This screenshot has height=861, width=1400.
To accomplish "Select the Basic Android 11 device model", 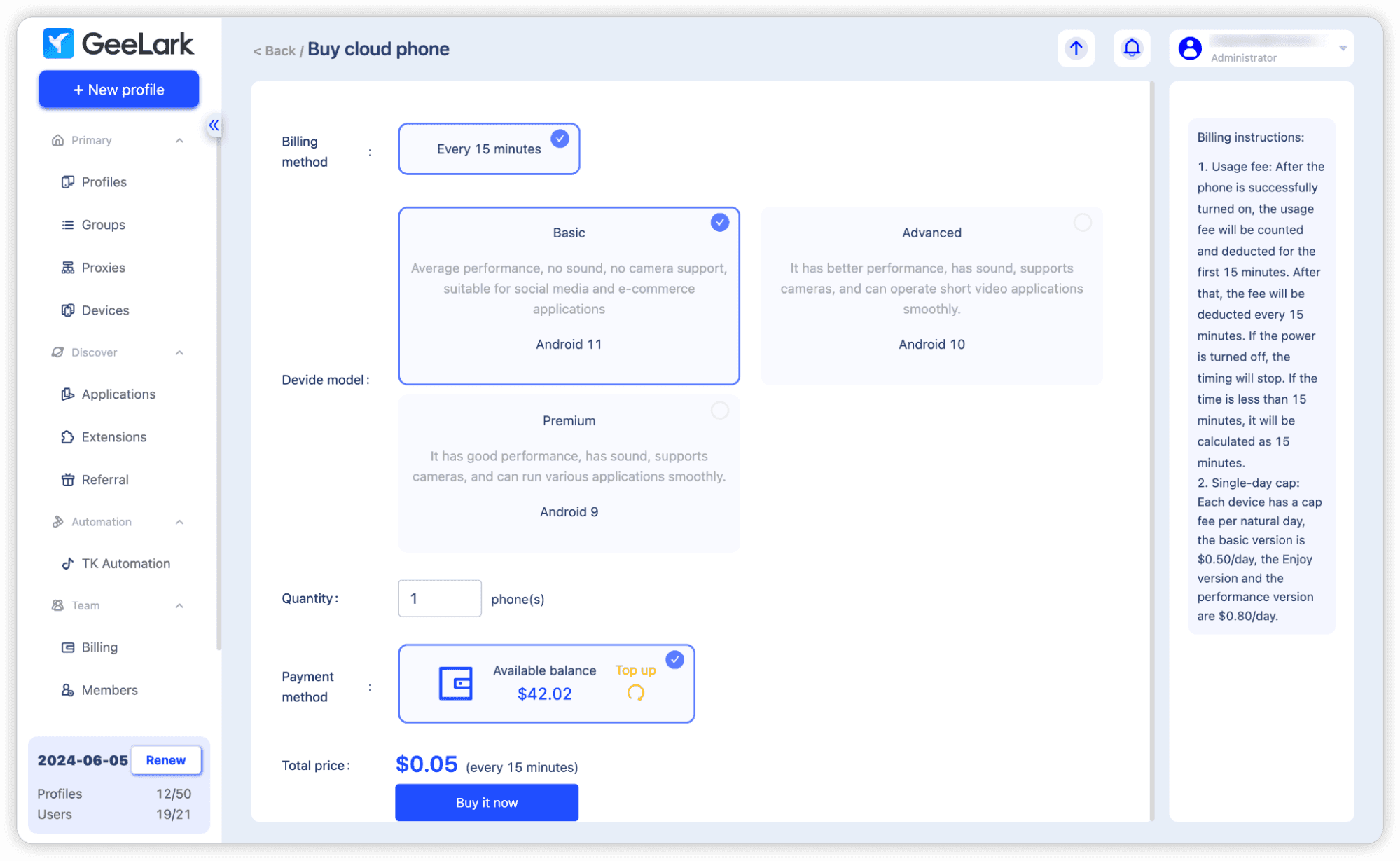I will click(569, 295).
